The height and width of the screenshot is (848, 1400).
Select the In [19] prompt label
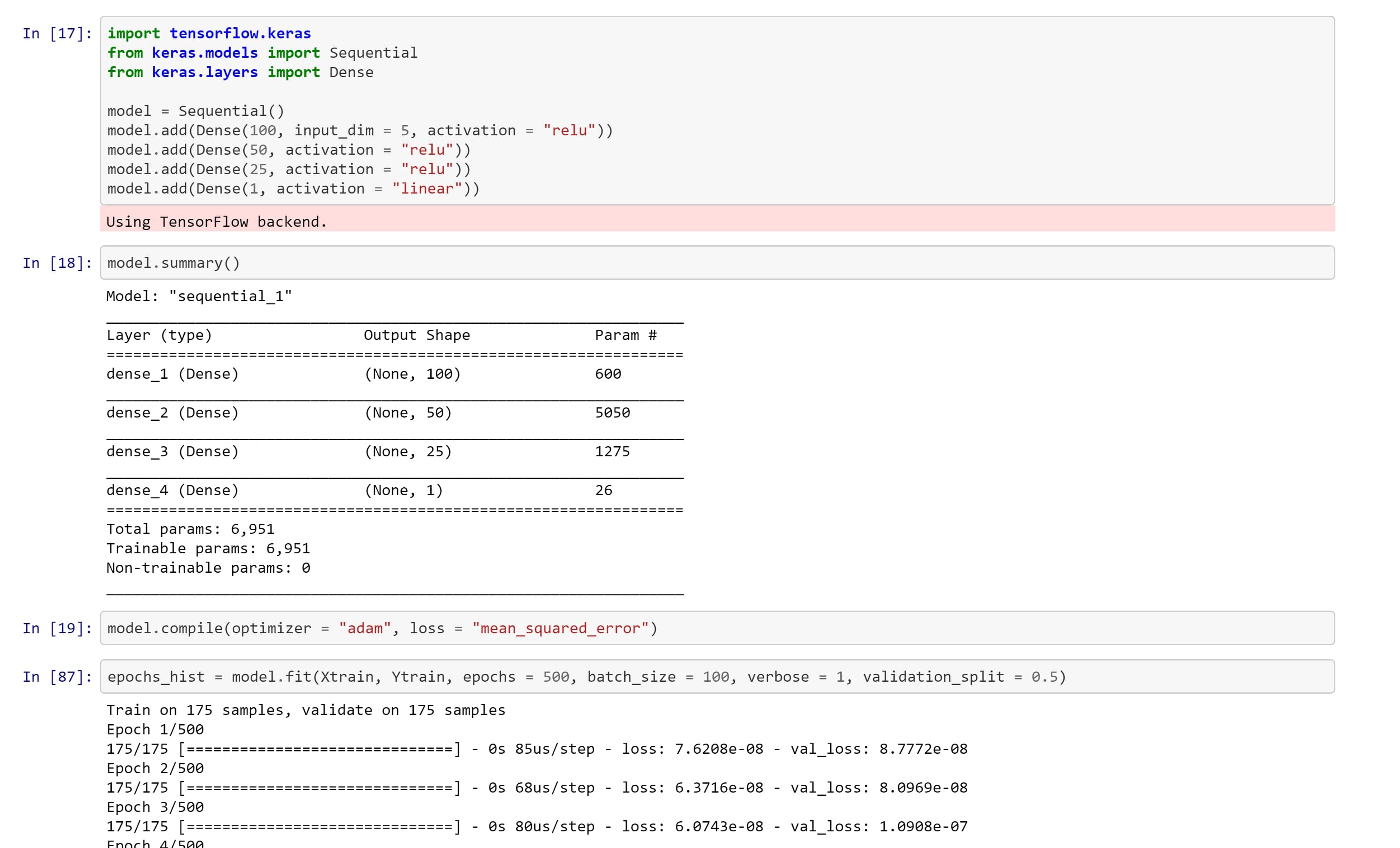(57, 628)
